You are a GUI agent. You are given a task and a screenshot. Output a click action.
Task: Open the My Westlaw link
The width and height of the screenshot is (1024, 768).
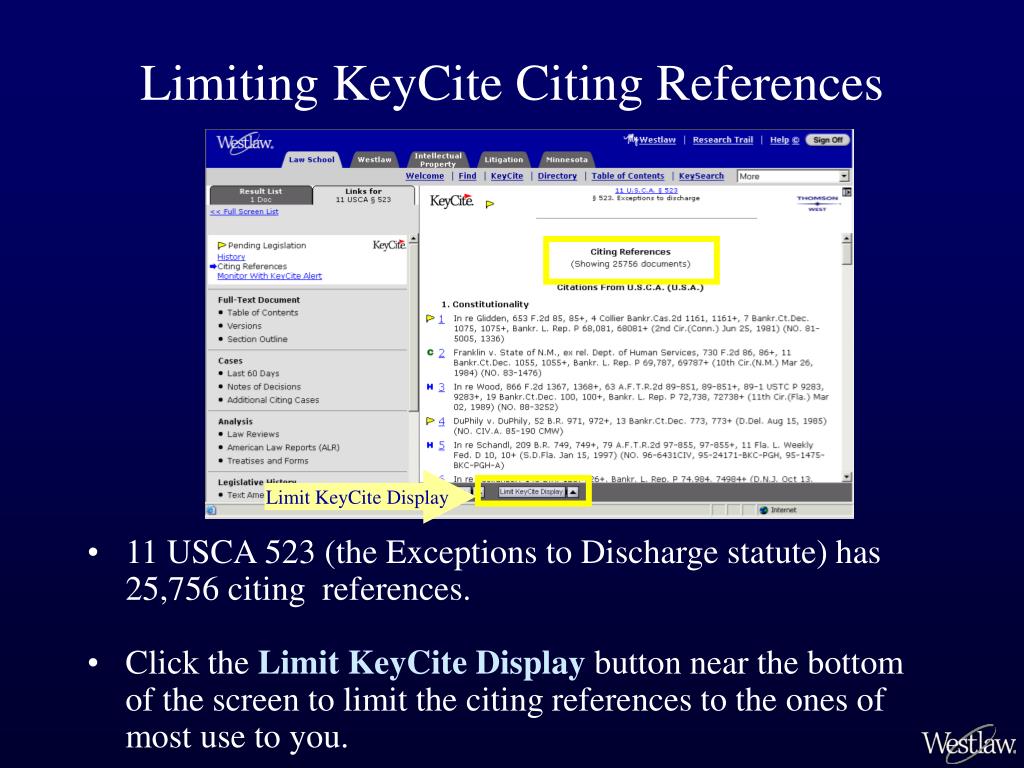click(650, 140)
